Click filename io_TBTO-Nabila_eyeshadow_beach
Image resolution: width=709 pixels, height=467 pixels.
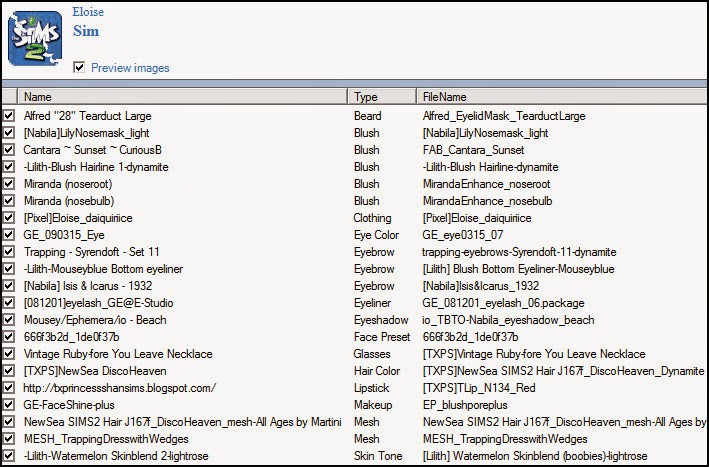[508, 320]
